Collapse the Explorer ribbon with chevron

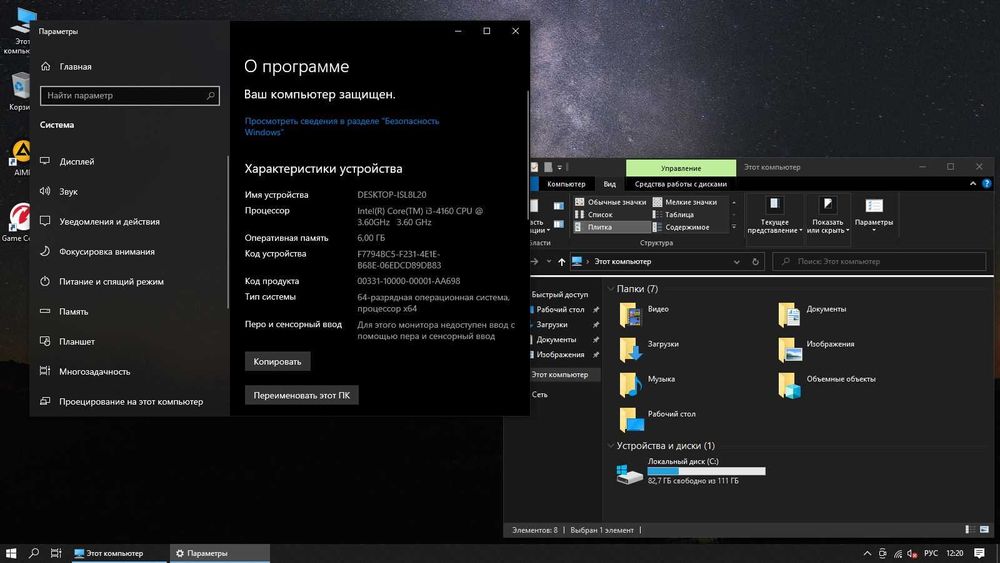click(x=973, y=184)
